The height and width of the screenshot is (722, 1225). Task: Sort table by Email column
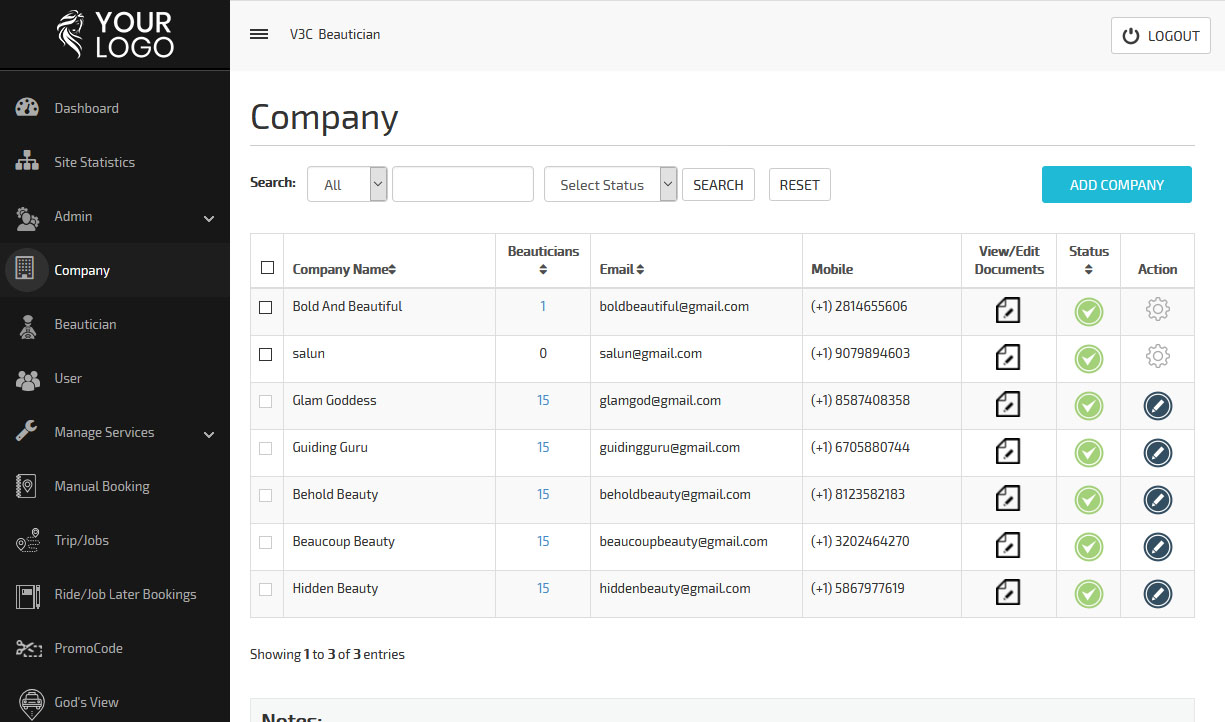[622, 269]
